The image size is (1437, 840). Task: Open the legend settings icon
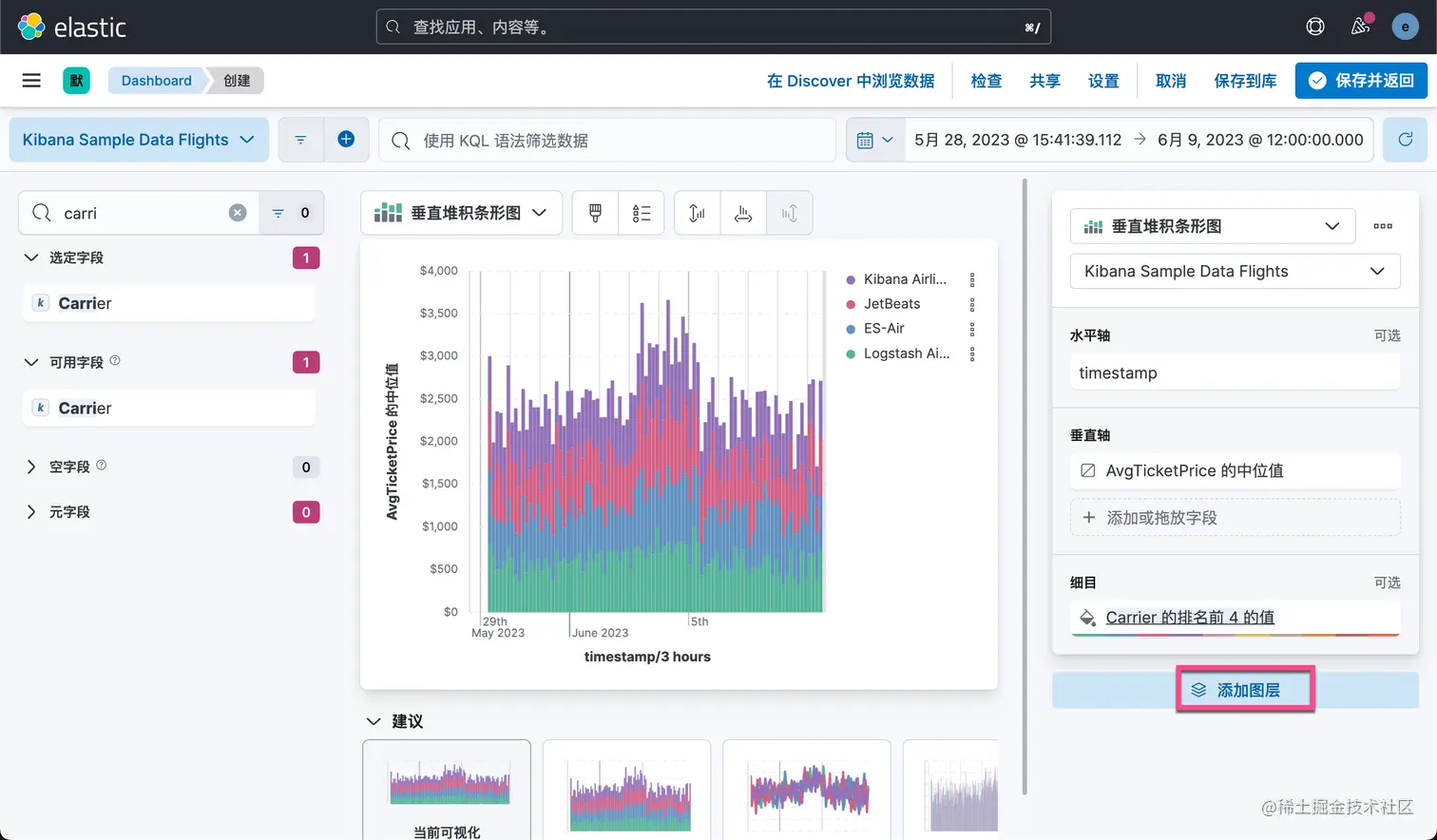click(x=642, y=213)
